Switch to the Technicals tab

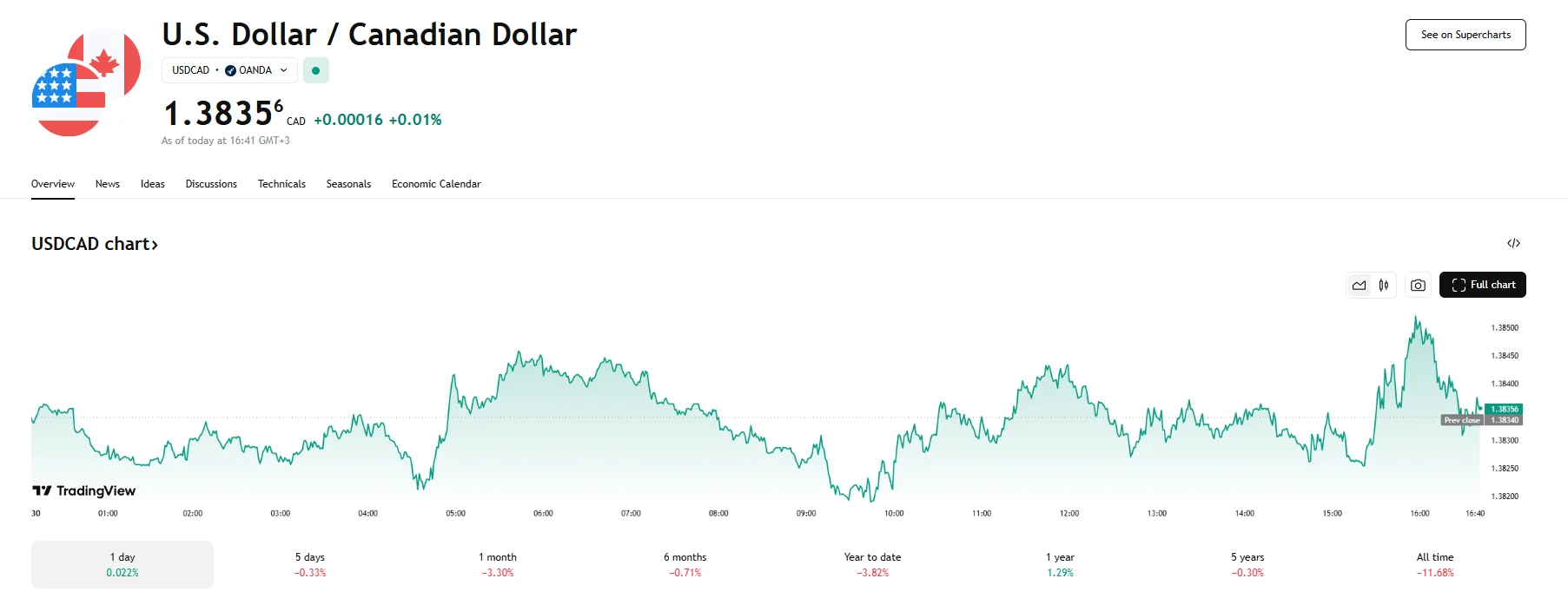coord(281,184)
